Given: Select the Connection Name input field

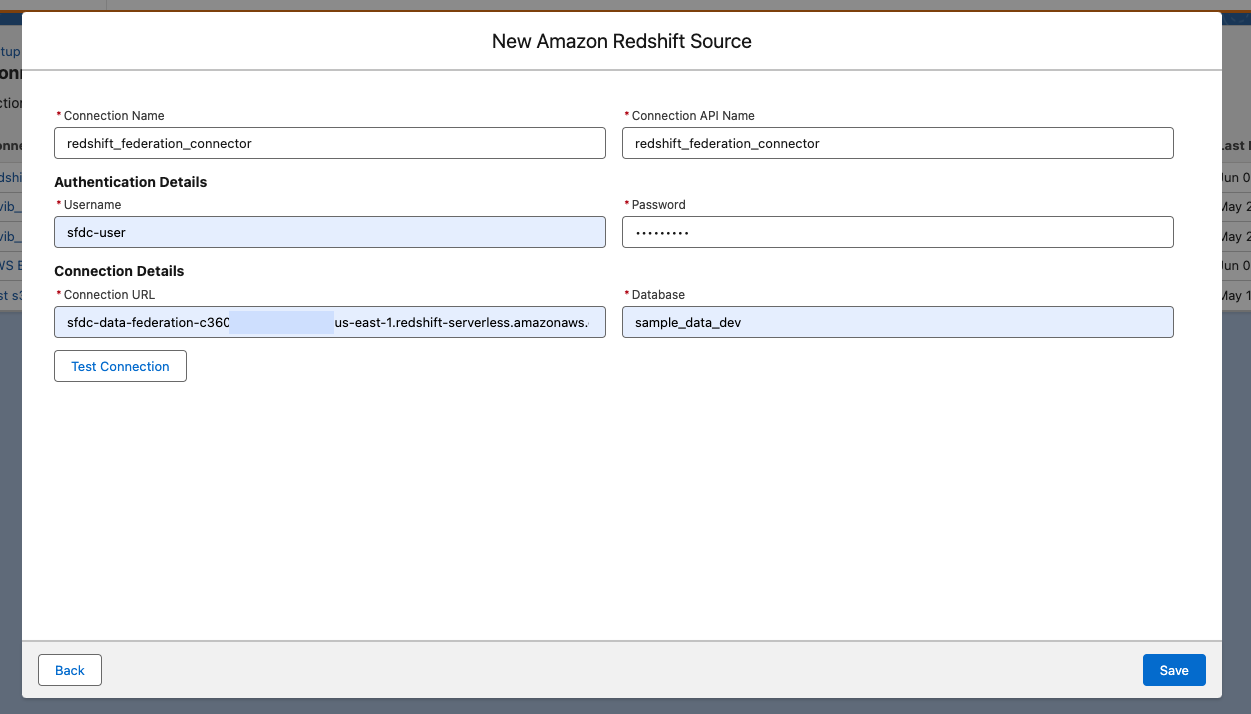Looking at the screenshot, I should 330,143.
